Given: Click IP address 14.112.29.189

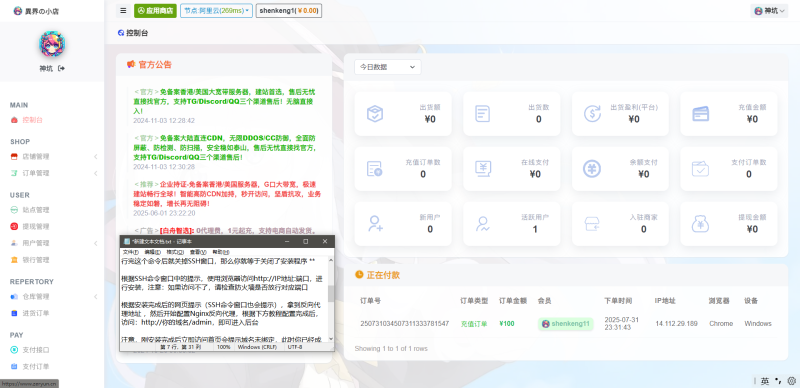Looking at the screenshot, I should tap(676, 324).
